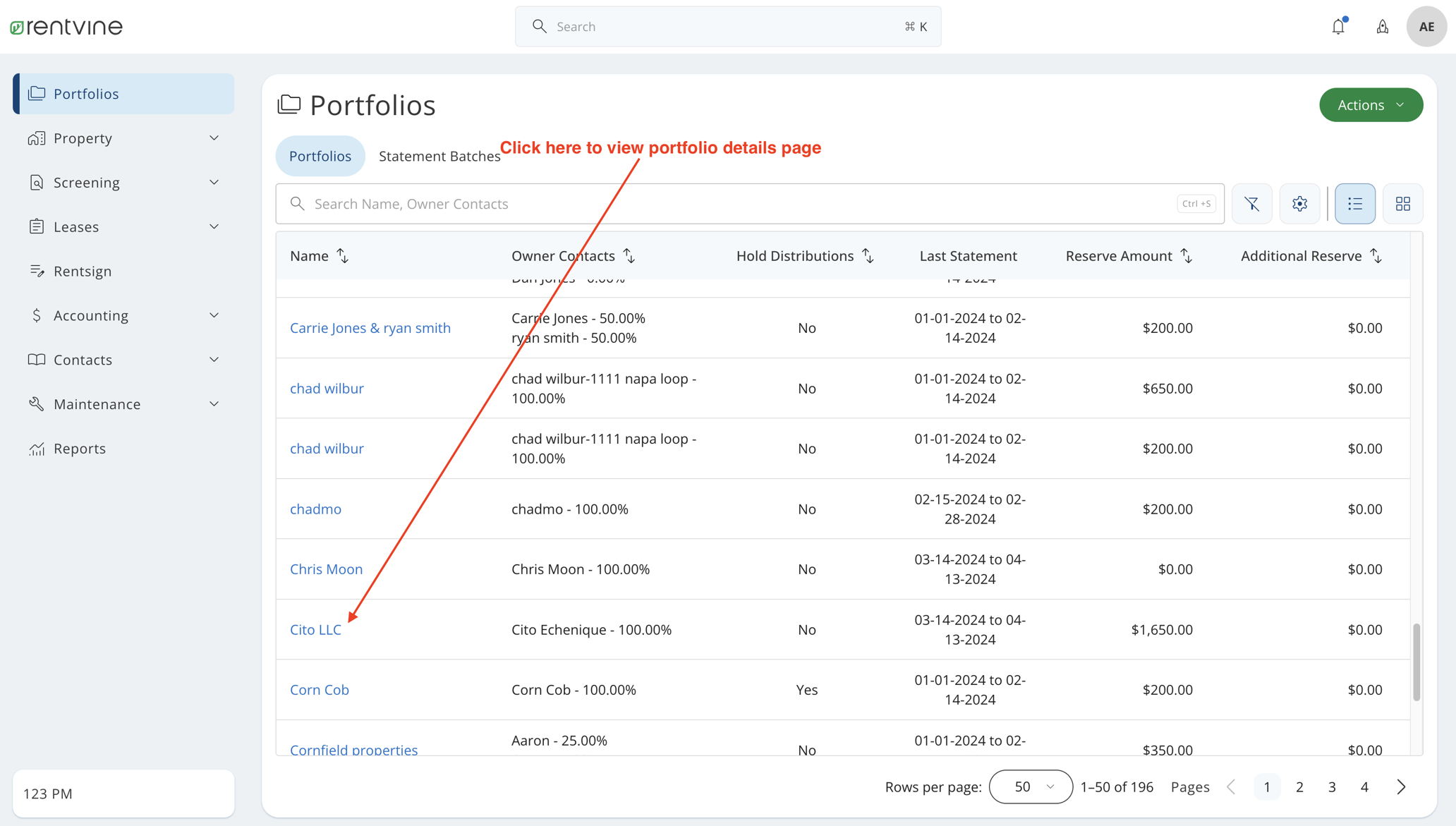Image resolution: width=1456 pixels, height=826 pixels.
Task: Sort portfolios by Name column
Action: 344,255
